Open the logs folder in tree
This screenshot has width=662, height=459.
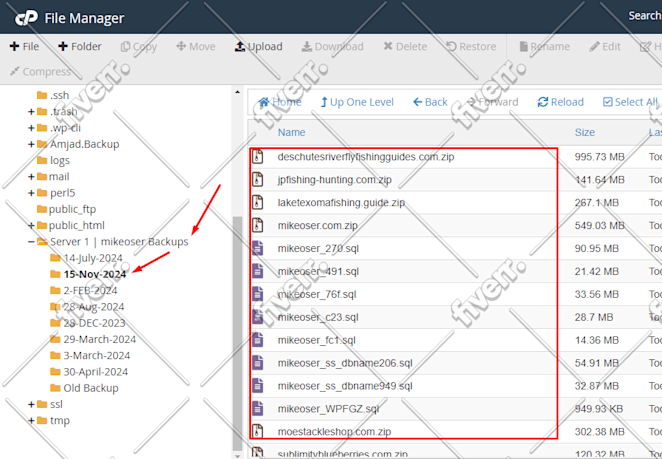click(x=54, y=160)
